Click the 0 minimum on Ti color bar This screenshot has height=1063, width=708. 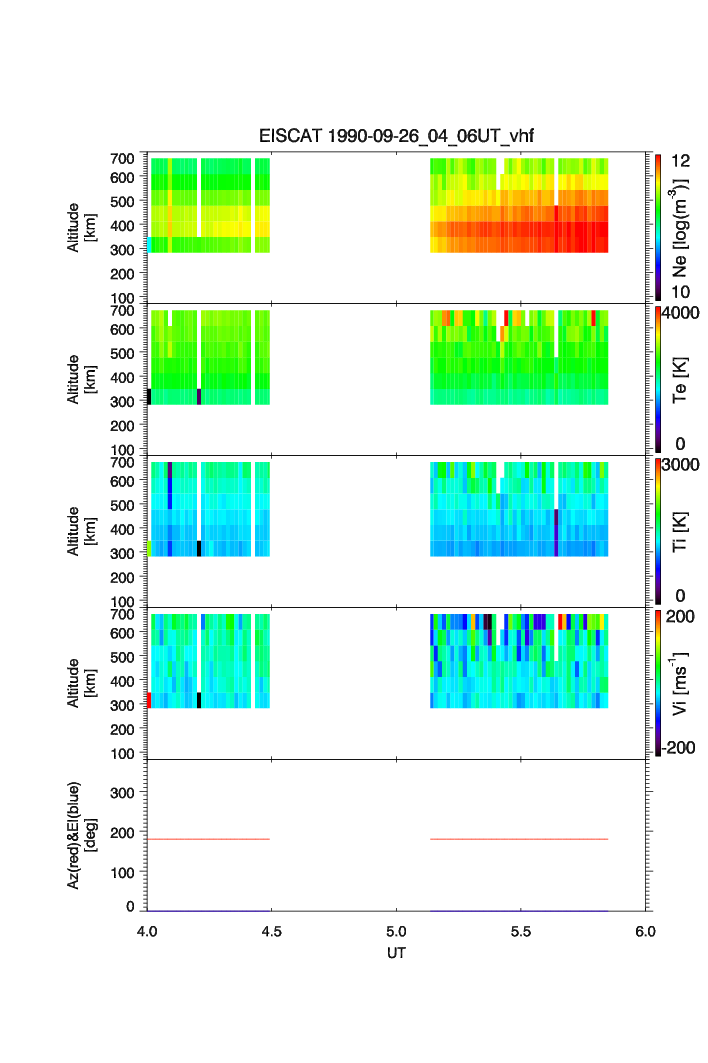(680, 596)
